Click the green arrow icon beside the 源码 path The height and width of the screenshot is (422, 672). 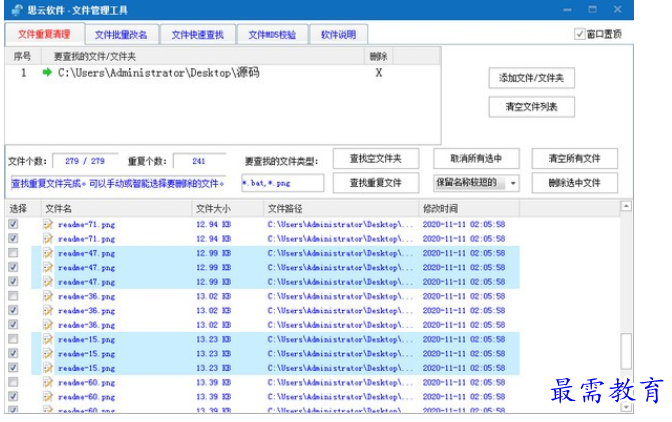tap(47, 72)
